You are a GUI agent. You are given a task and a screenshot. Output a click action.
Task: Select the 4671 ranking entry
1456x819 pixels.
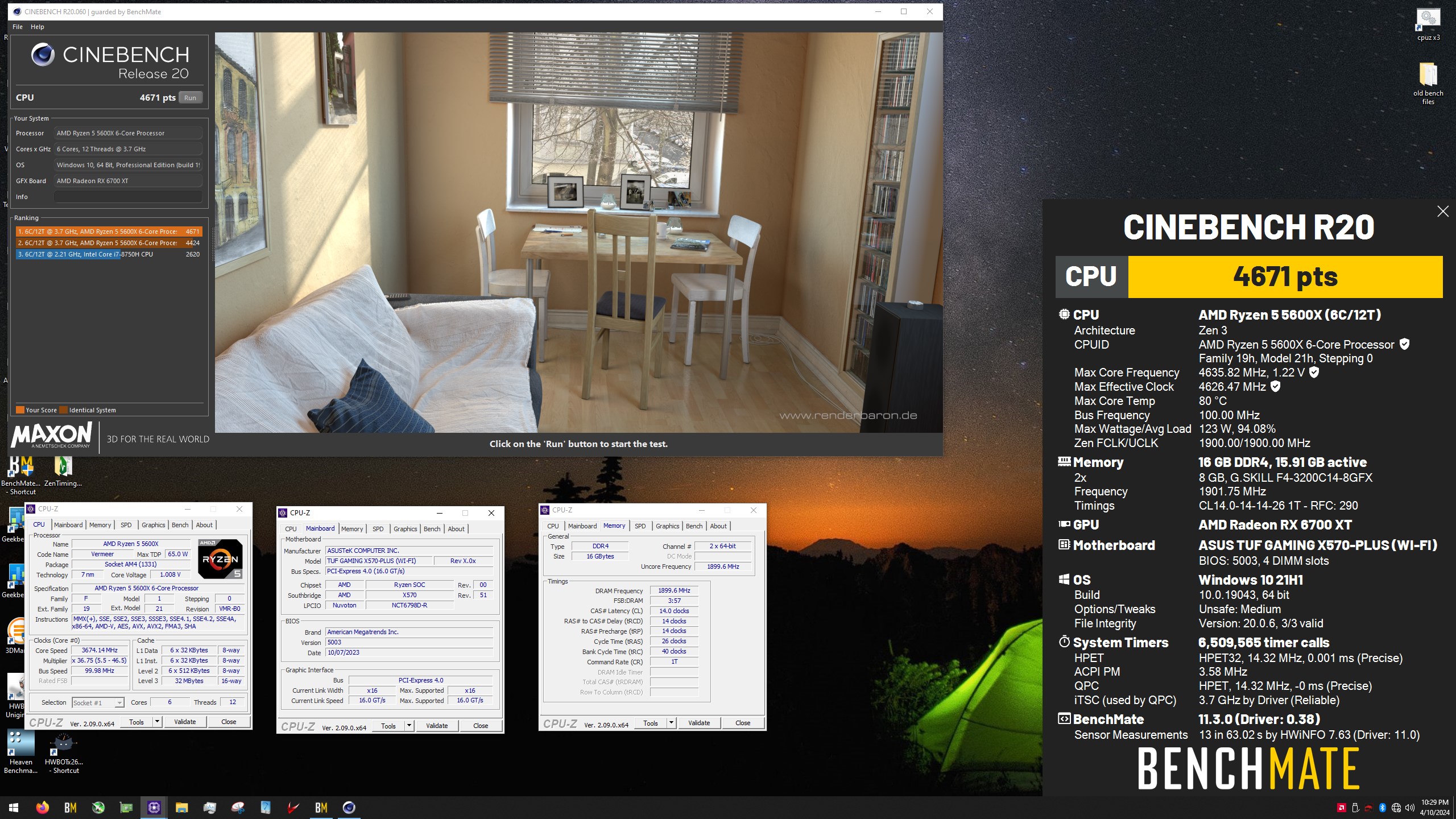109,231
